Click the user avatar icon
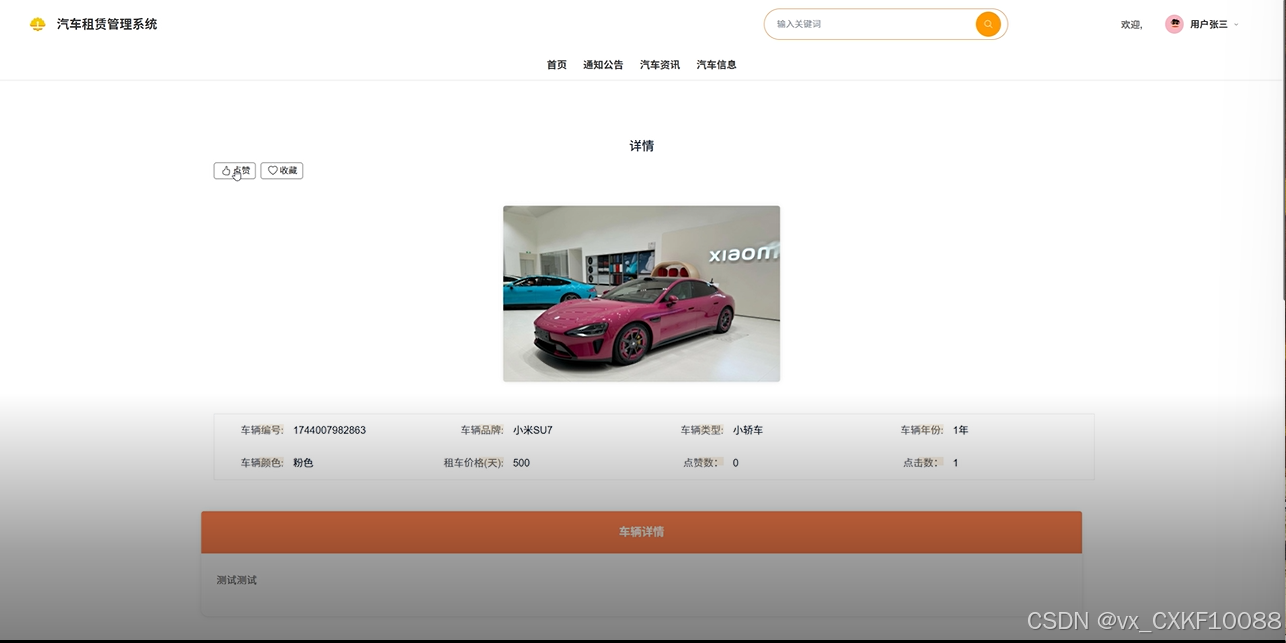Image resolution: width=1286 pixels, height=643 pixels. pyautogui.click(x=1174, y=24)
